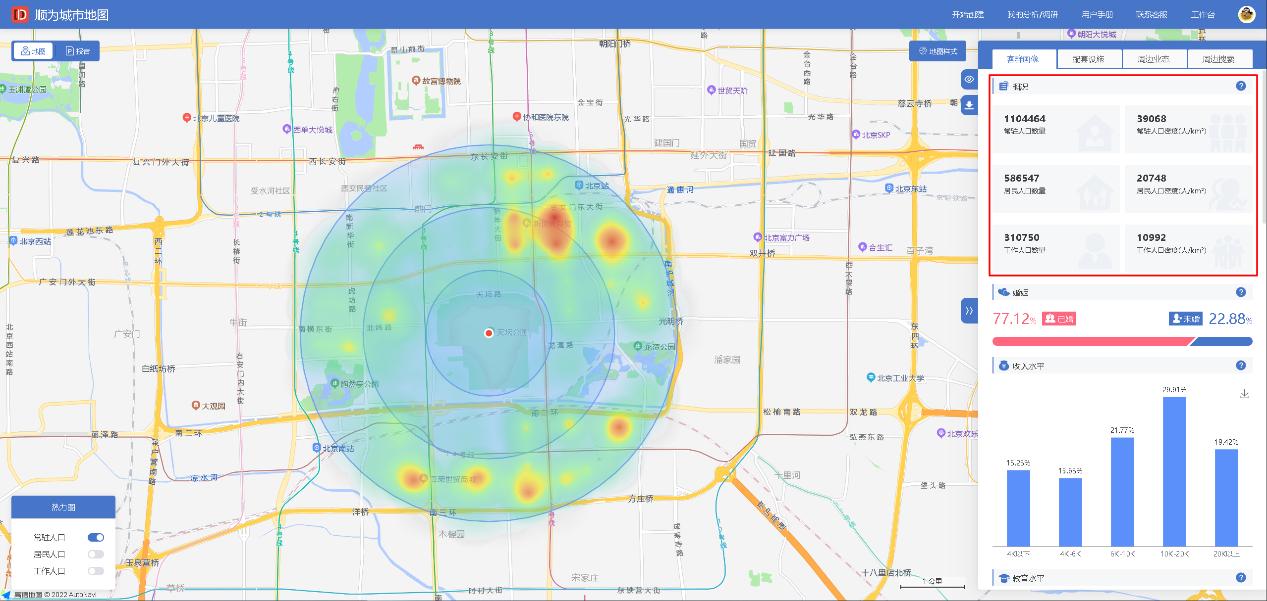The width and height of the screenshot is (1267, 601).
Task: Click the 顺为城市地图 red logo icon
Action: pos(18,14)
